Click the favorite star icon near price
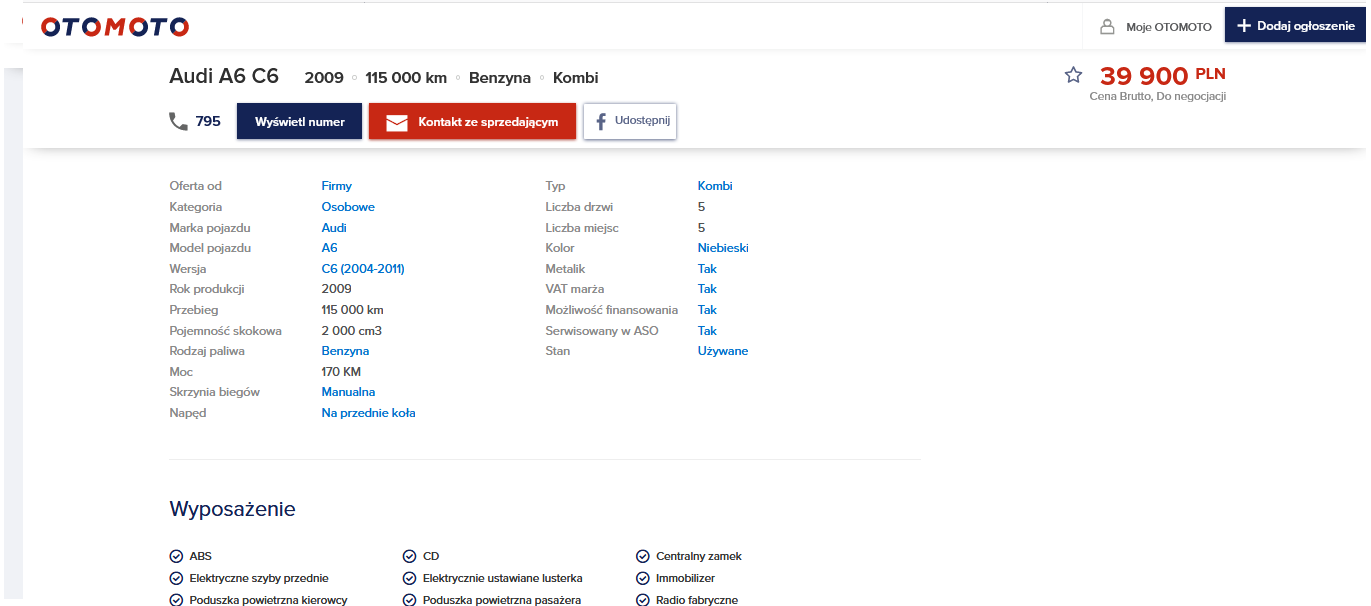 tap(1073, 75)
